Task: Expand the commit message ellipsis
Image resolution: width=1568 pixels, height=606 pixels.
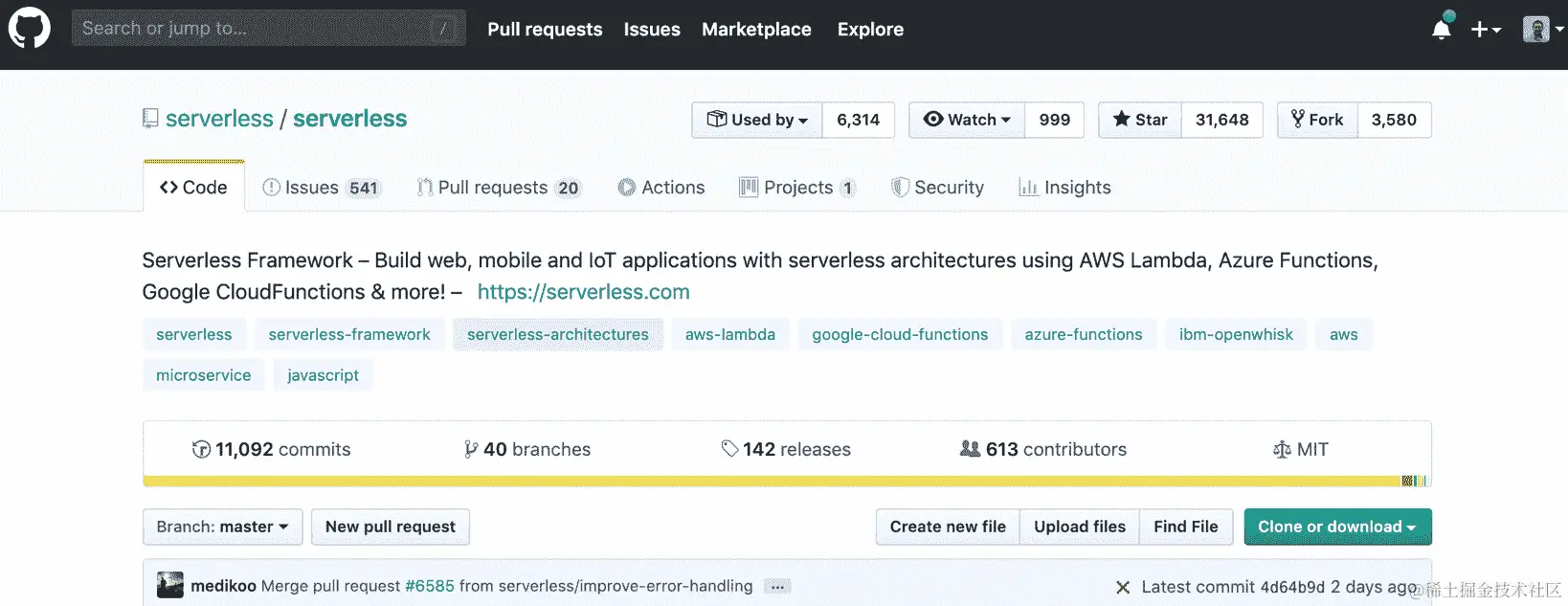Action: (x=777, y=587)
